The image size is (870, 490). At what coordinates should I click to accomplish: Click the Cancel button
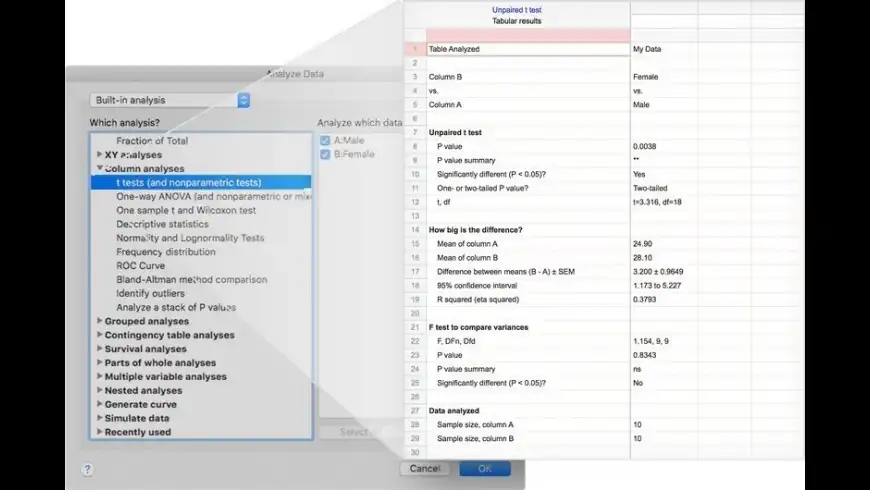point(425,469)
